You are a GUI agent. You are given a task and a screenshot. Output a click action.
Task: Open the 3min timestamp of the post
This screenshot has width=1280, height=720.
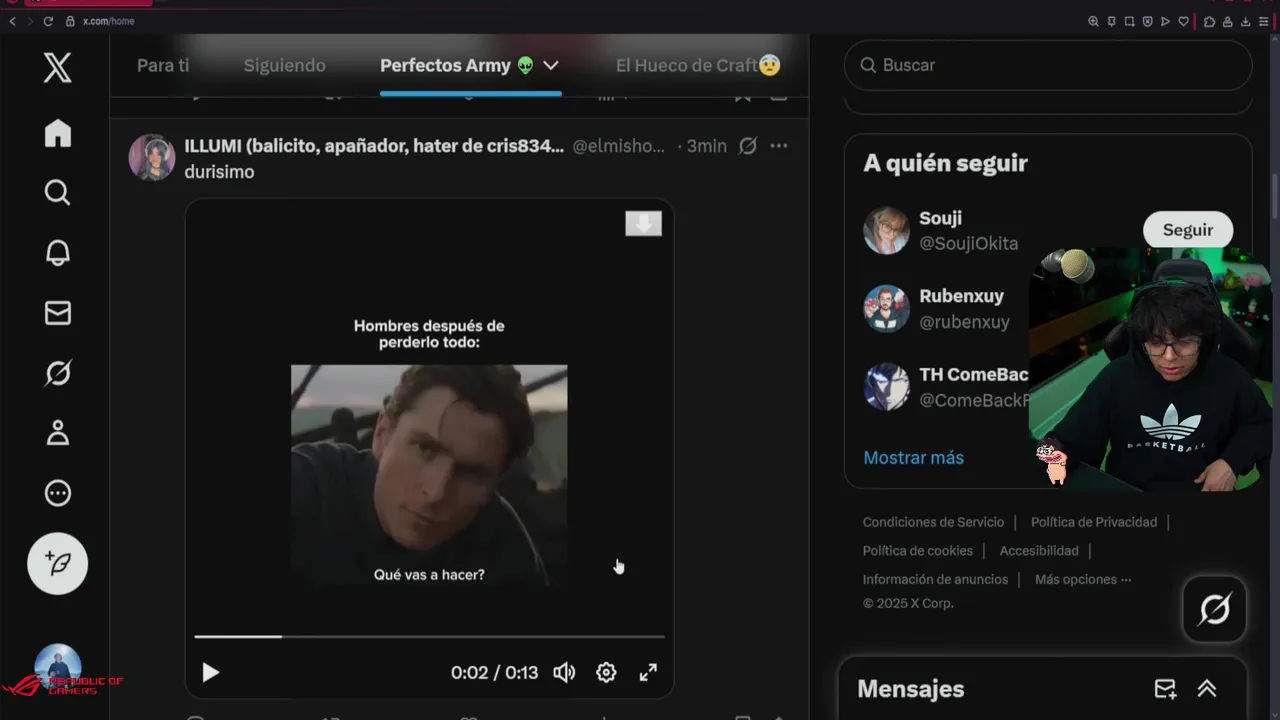point(706,146)
